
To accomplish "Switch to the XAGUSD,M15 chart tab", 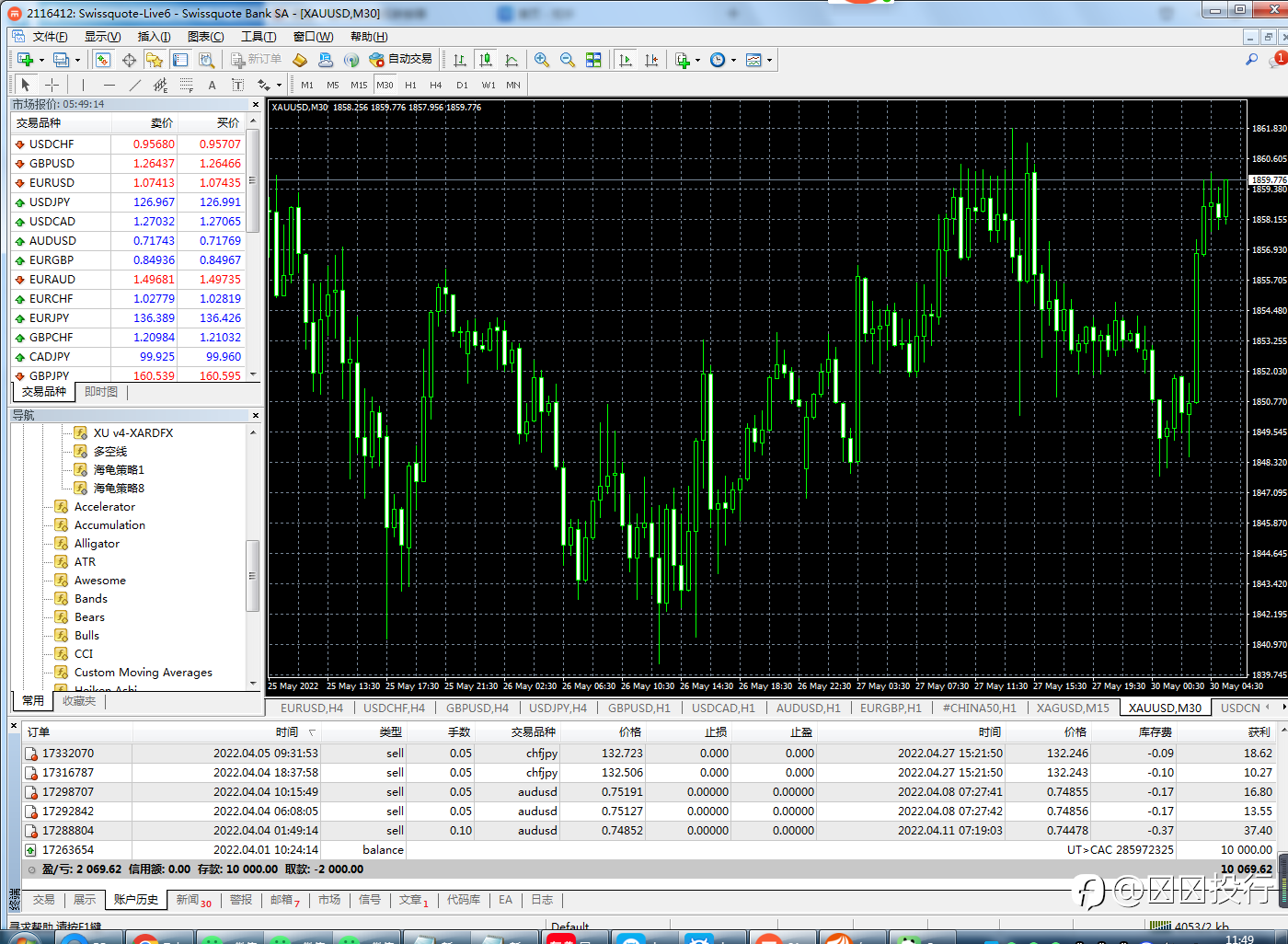I will coord(1073,708).
